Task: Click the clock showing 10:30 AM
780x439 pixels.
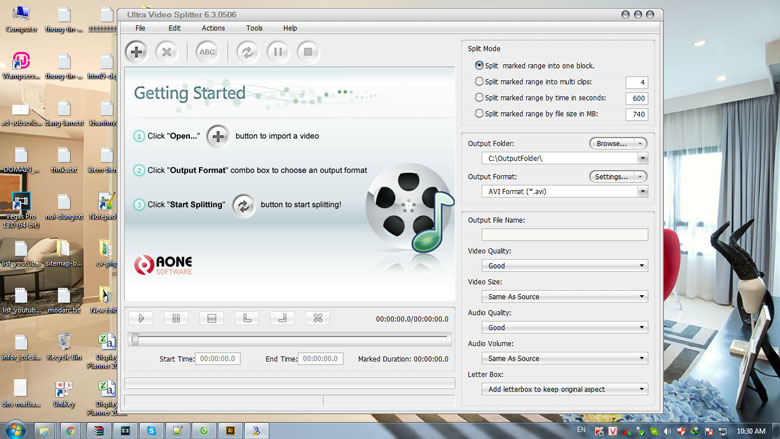Action: 751,431
